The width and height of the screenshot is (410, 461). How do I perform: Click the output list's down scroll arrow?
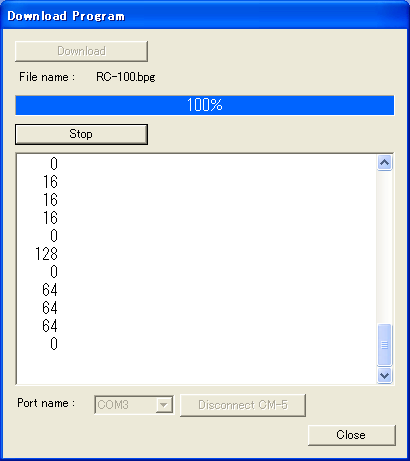point(384,376)
